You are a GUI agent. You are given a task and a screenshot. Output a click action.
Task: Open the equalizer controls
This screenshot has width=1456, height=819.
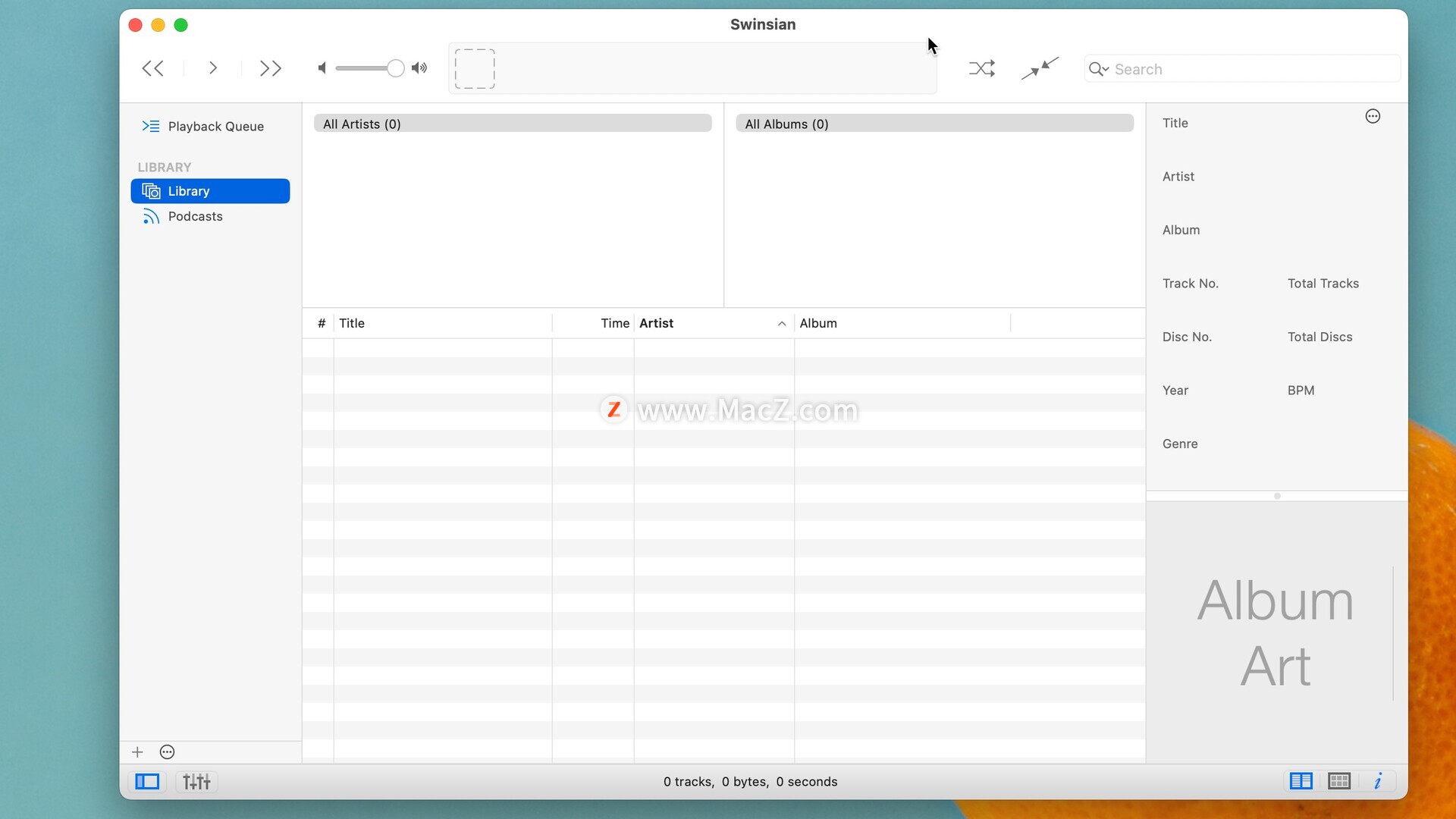[x=196, y=782]
